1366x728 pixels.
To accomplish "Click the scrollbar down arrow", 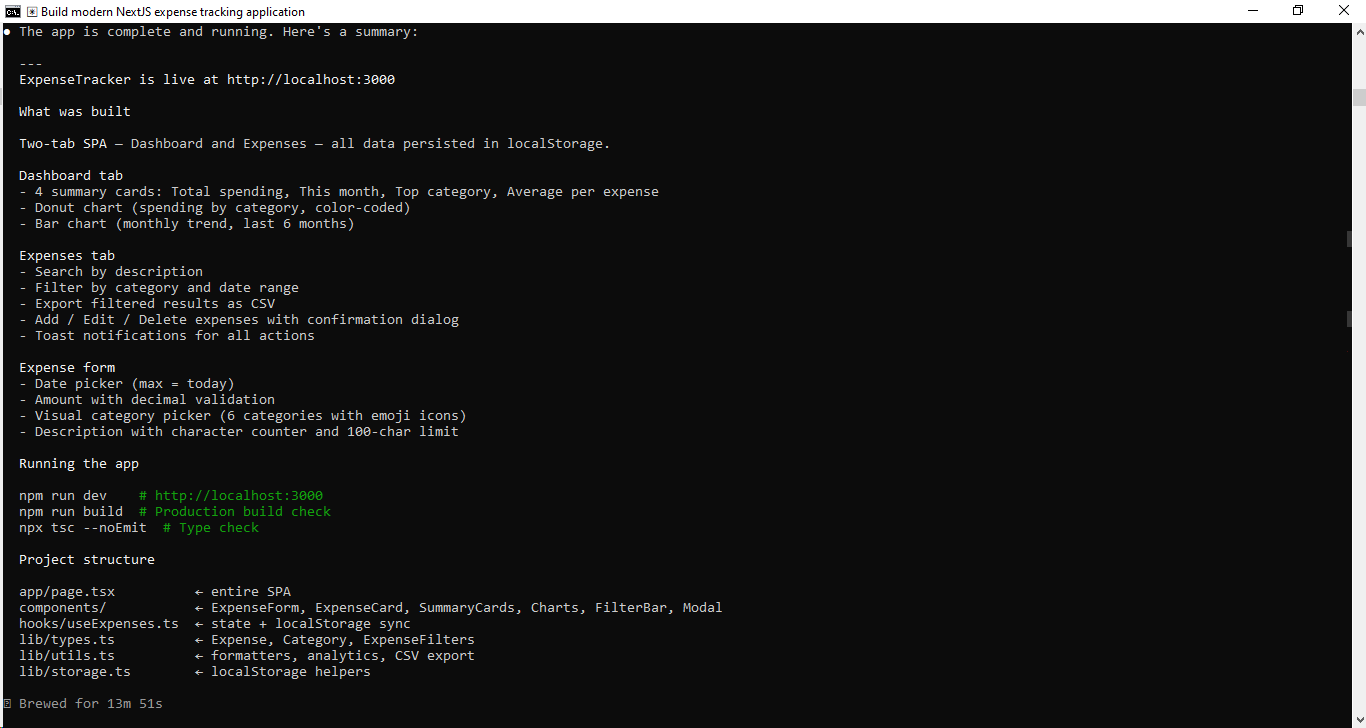I will 1358,720.
